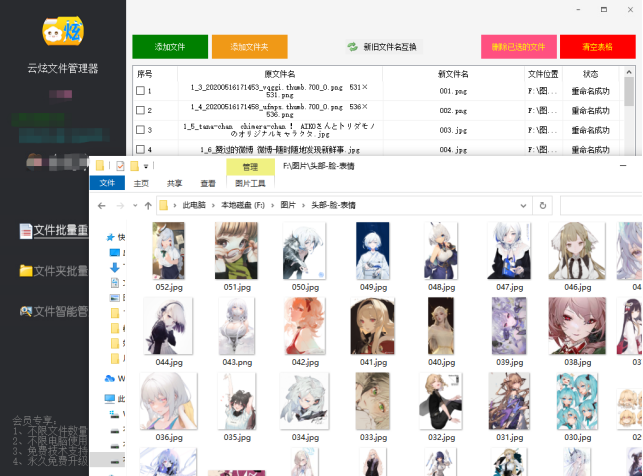Click quick access new folder icon
The image size is (643, 476).
(x=134, y=166)
